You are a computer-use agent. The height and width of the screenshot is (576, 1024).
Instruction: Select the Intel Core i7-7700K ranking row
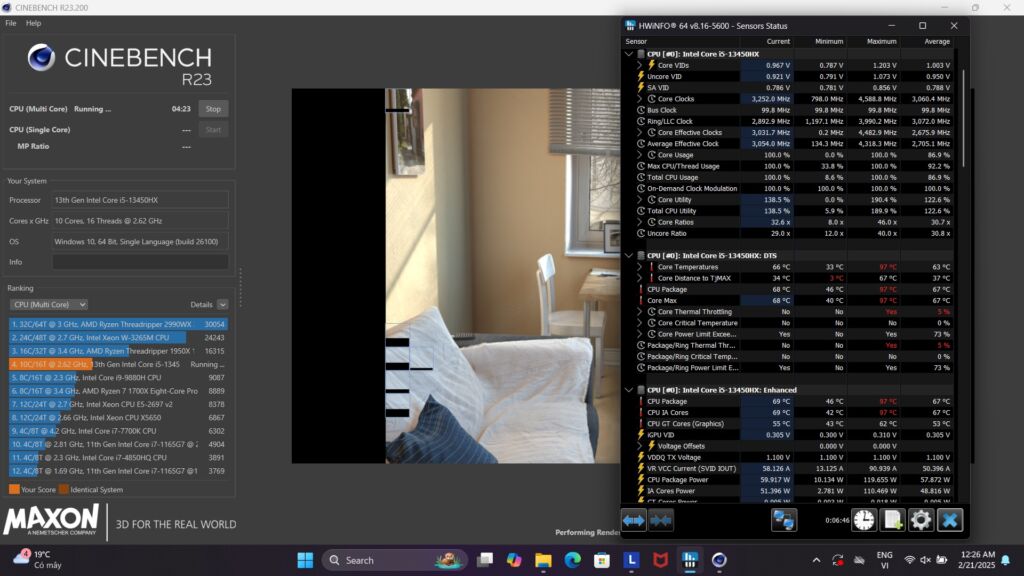118,431
